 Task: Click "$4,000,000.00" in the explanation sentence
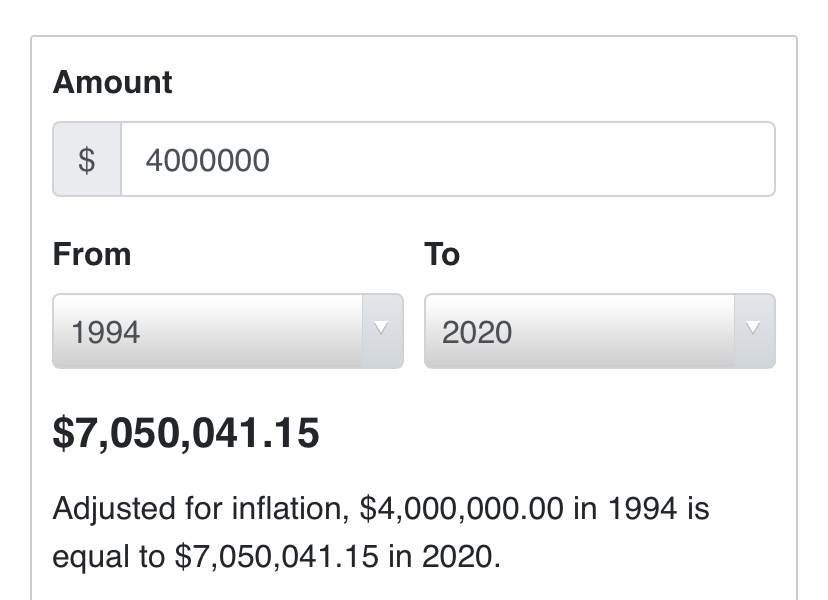click(461, 509)
